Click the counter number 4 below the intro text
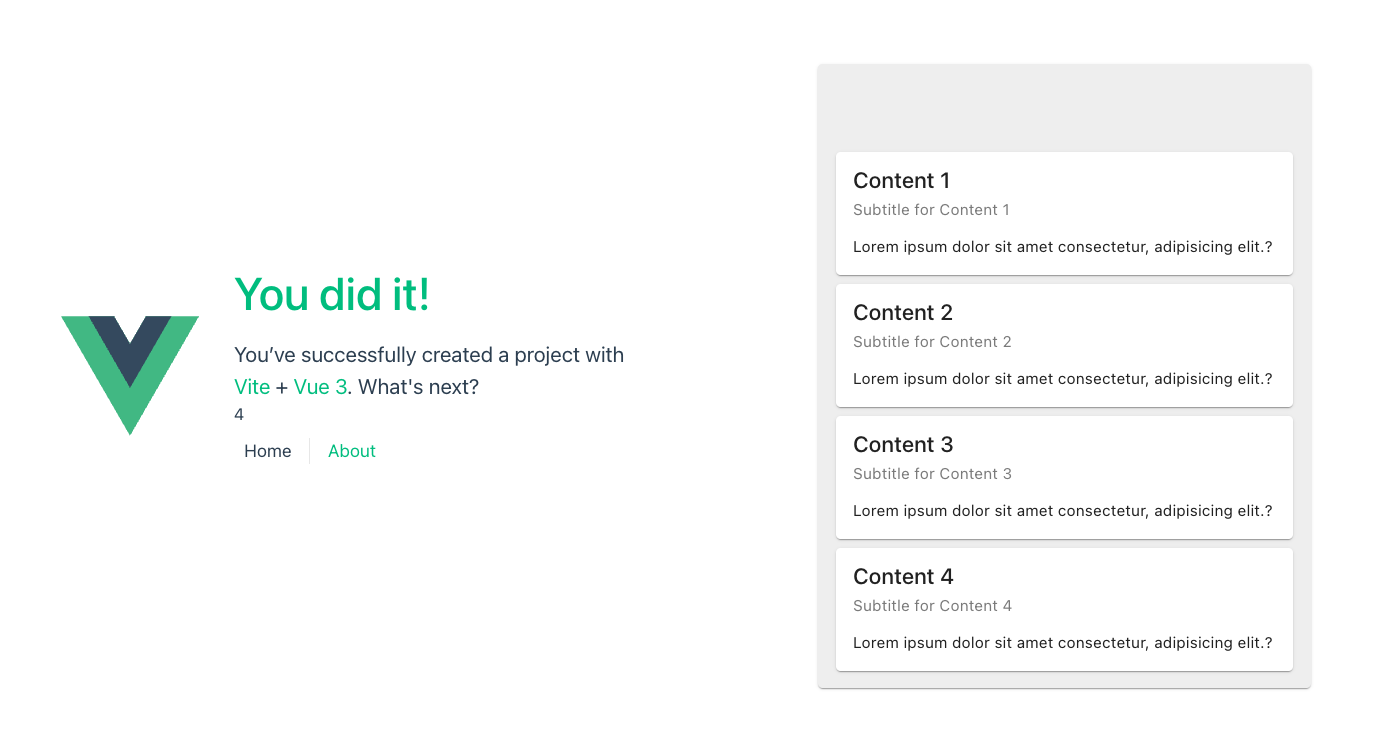This screenshot has width=1384, height=745. [x=239, y=415]
